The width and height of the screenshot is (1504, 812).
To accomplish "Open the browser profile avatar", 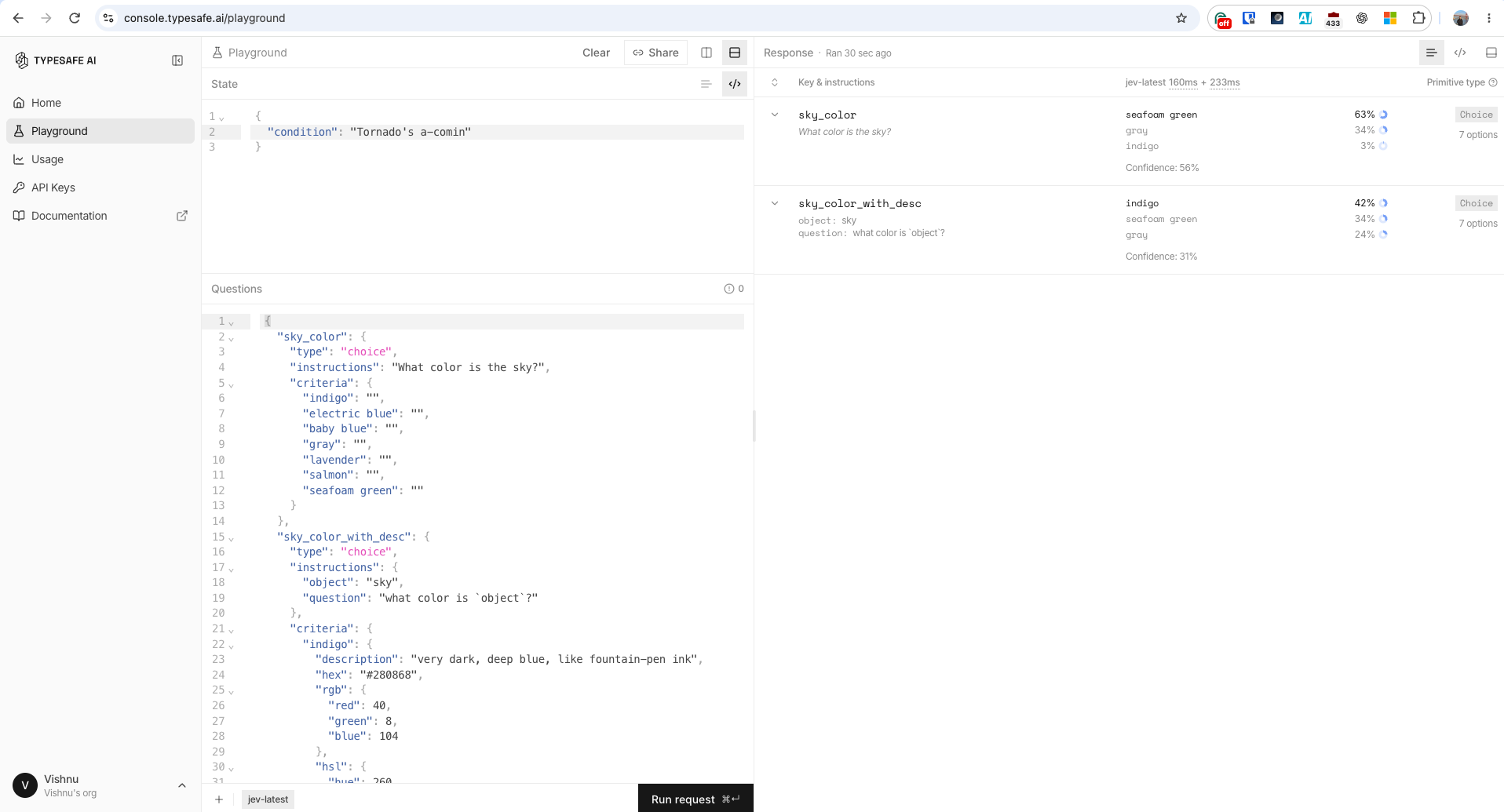I will coord(1461,18).
